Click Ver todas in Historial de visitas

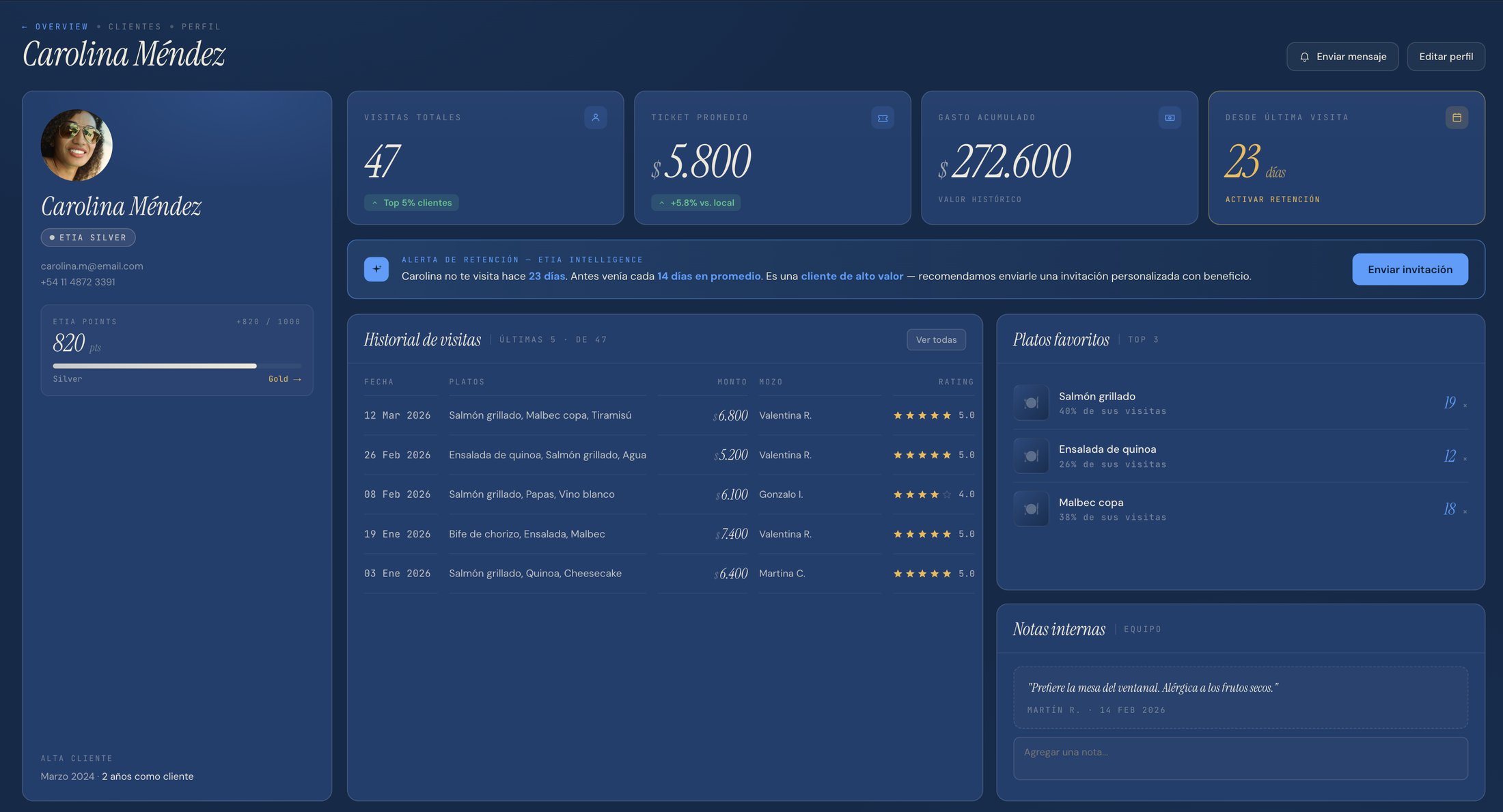(936, 339)
